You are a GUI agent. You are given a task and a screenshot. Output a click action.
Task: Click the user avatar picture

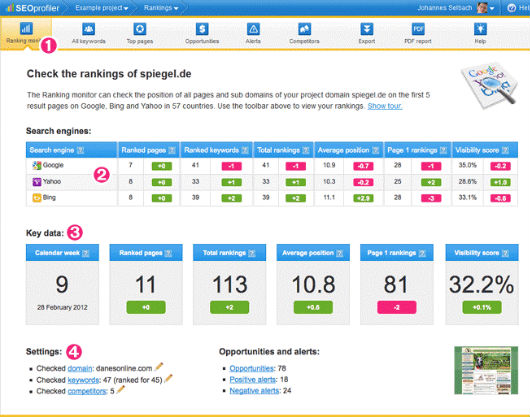[482, 7]
